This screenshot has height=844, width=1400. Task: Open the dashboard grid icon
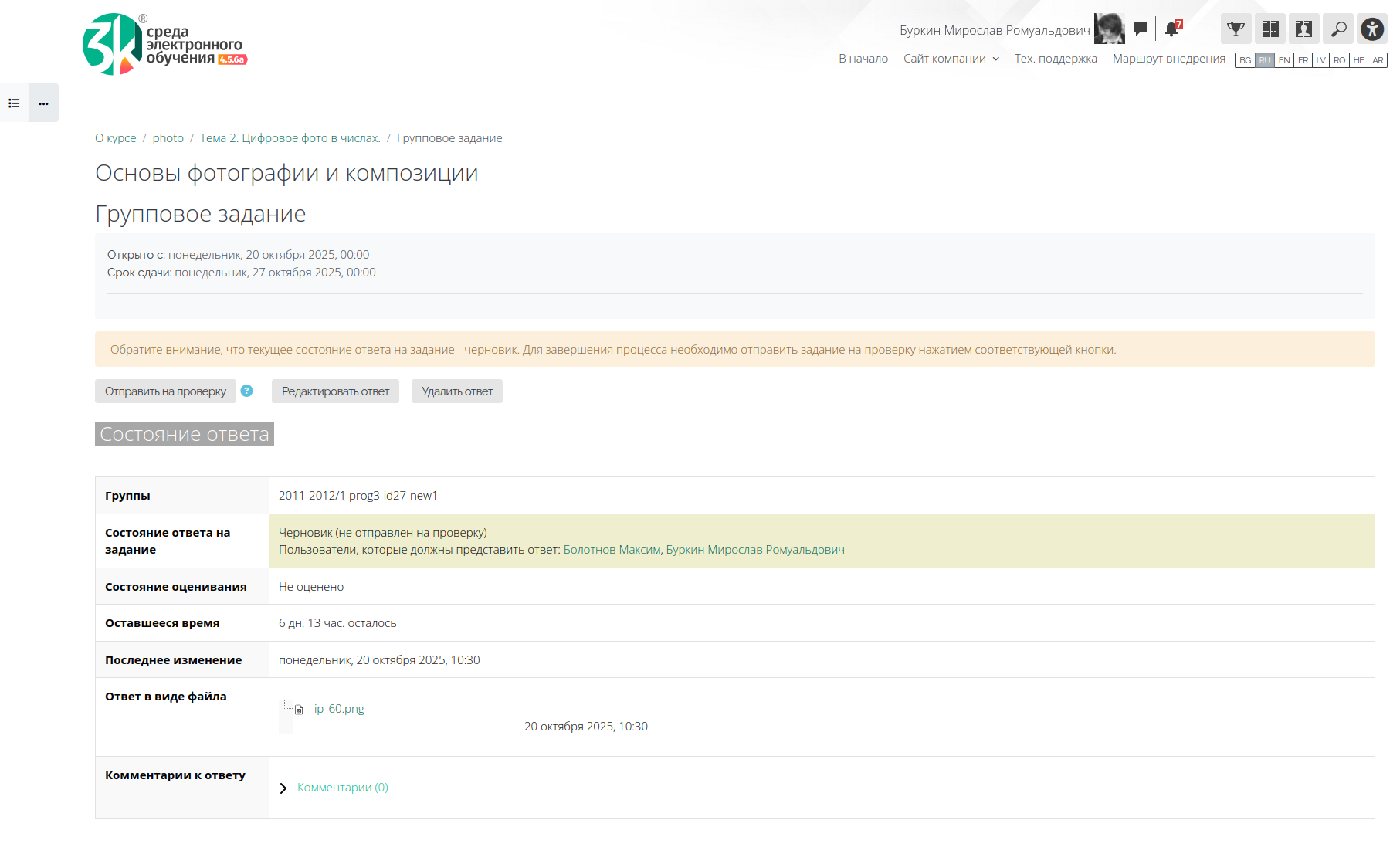pos(1269,29)
